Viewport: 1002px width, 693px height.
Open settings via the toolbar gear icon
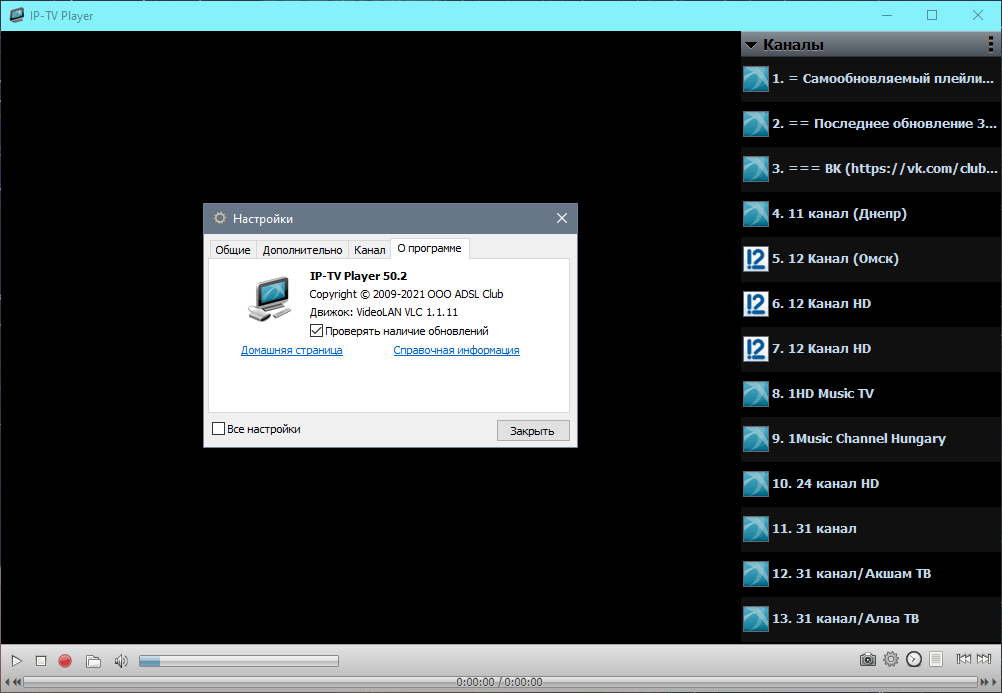(891, 659)
